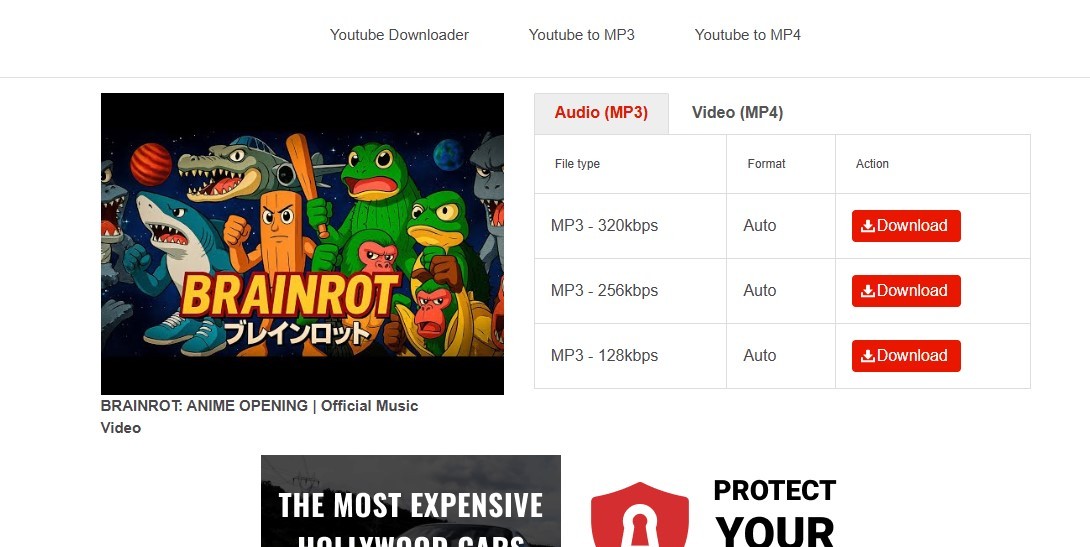The image size is (1090, 547).
Task: Click the red shield lock ad icon
Action: (640, 515)
